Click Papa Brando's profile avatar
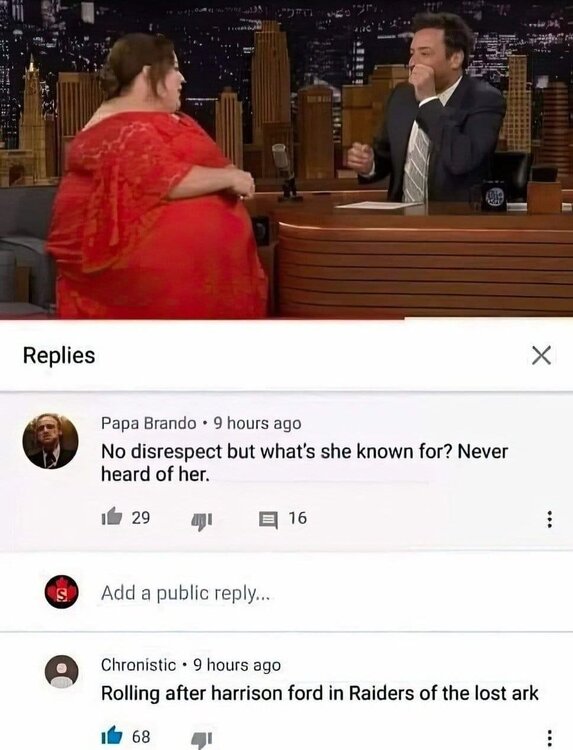573x750 pixels. click(x=50, y=441)
